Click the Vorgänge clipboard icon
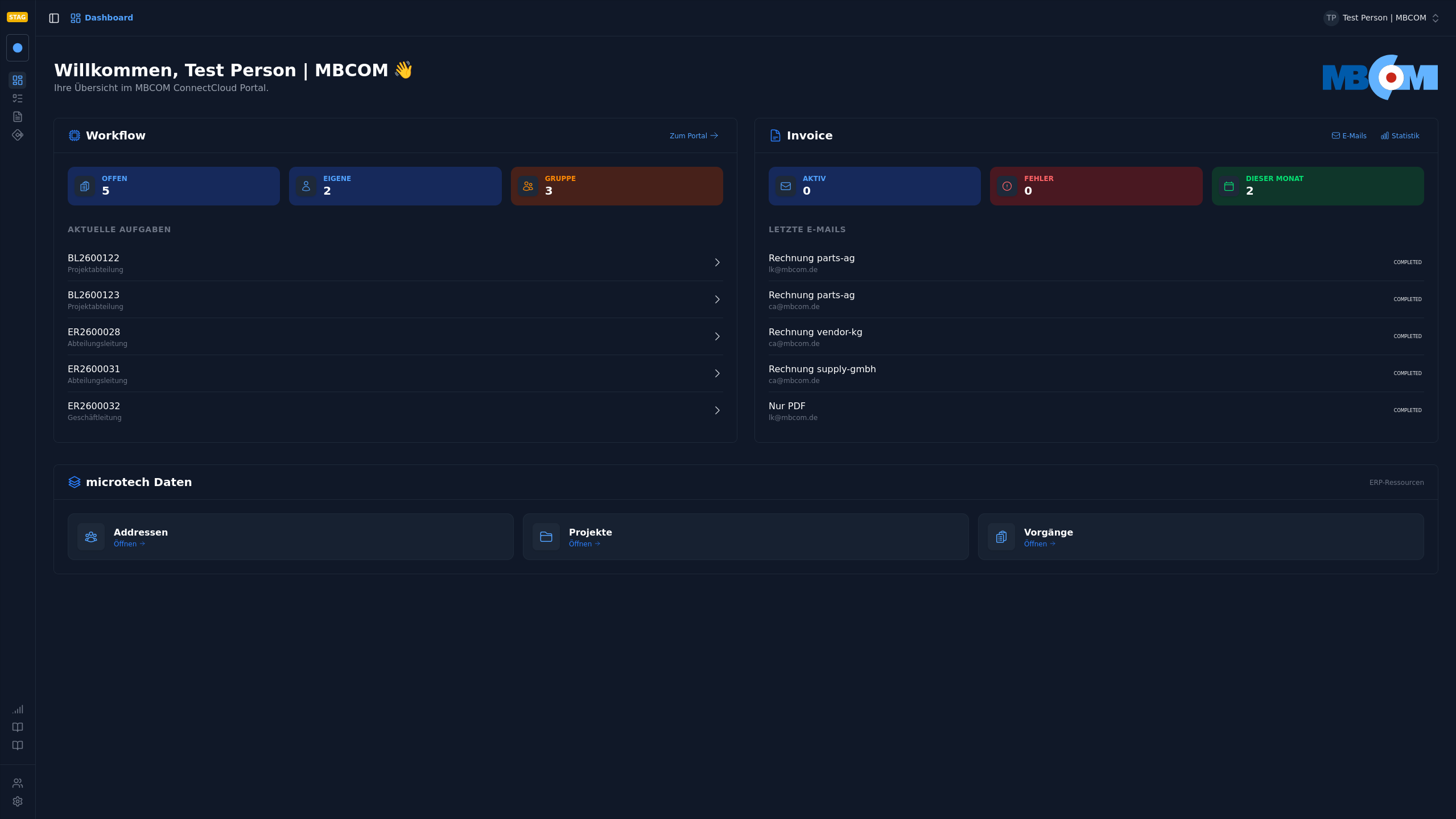The image size is (1456, 819). (x=1001, y=537)
